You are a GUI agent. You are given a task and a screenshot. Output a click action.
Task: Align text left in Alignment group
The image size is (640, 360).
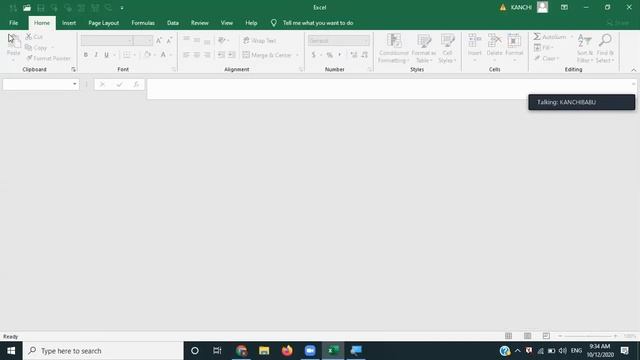(186, 55)
